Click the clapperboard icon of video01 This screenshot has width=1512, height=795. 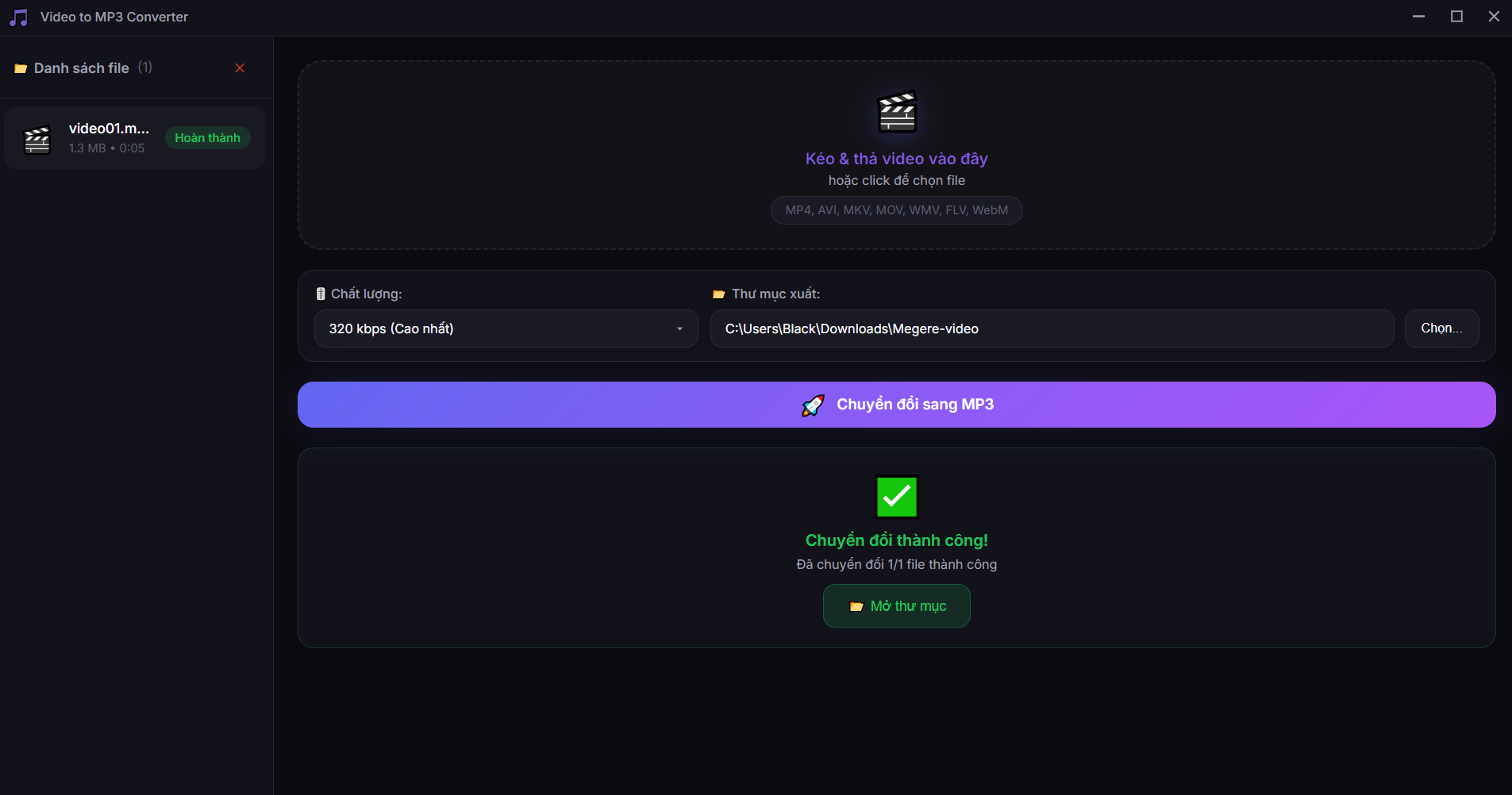coord(37,139)
